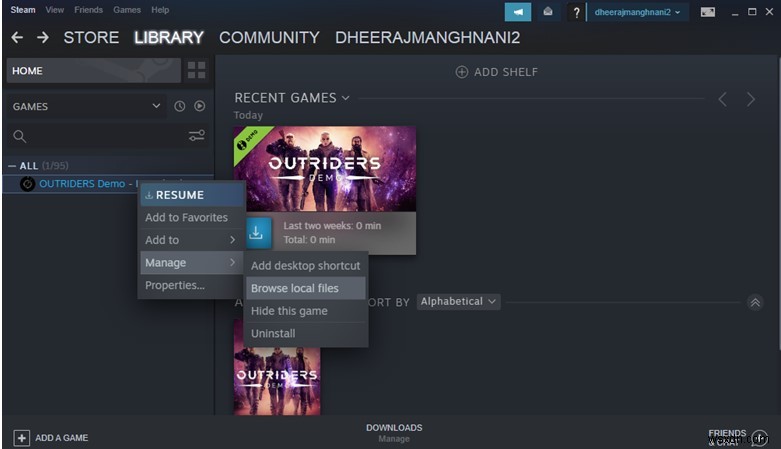Open the OUTRIDERS Demo recent games cover
The image size is (781, 449).
pos(325,169)
